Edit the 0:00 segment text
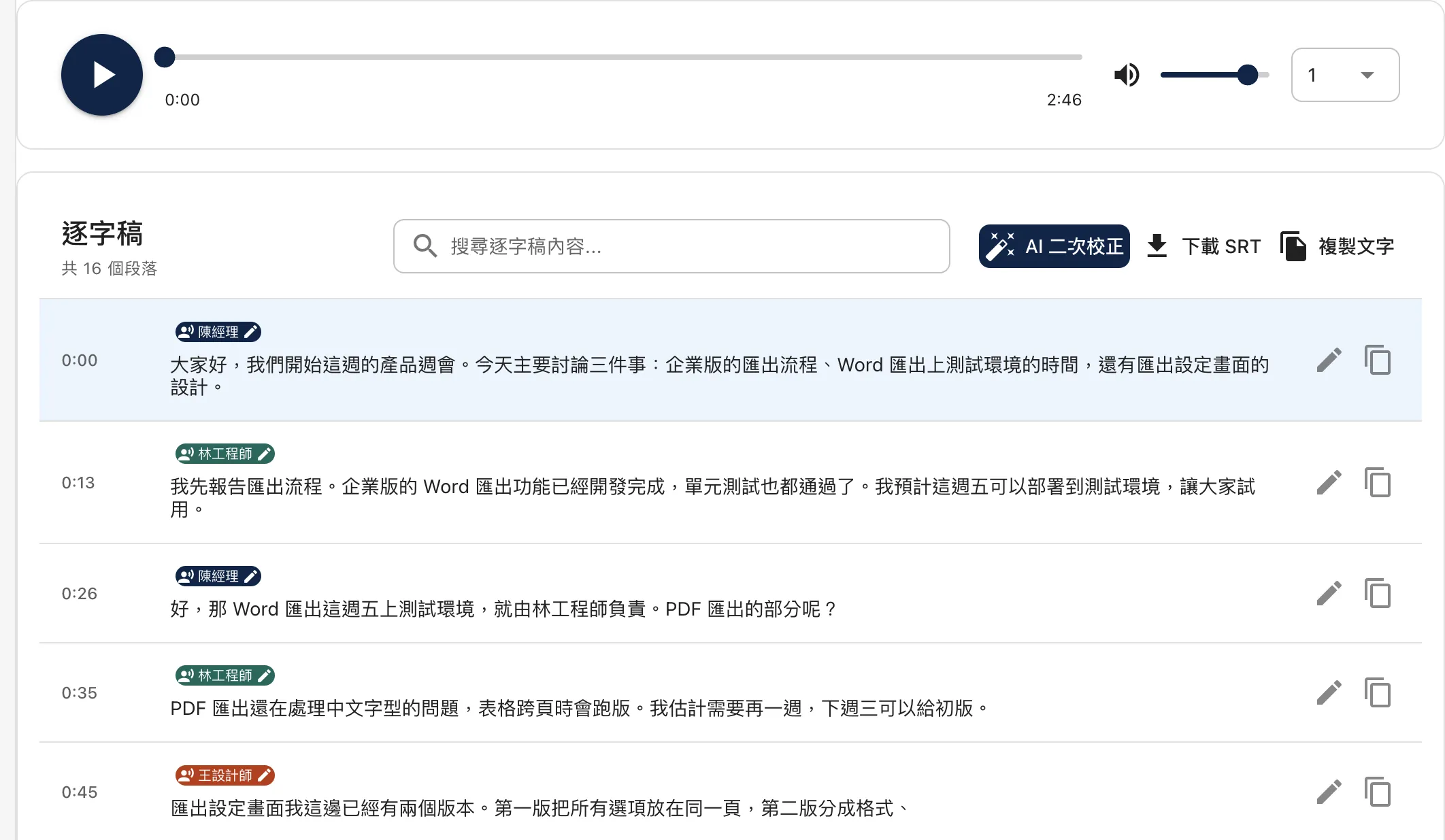 click(x=1329, y=360)
